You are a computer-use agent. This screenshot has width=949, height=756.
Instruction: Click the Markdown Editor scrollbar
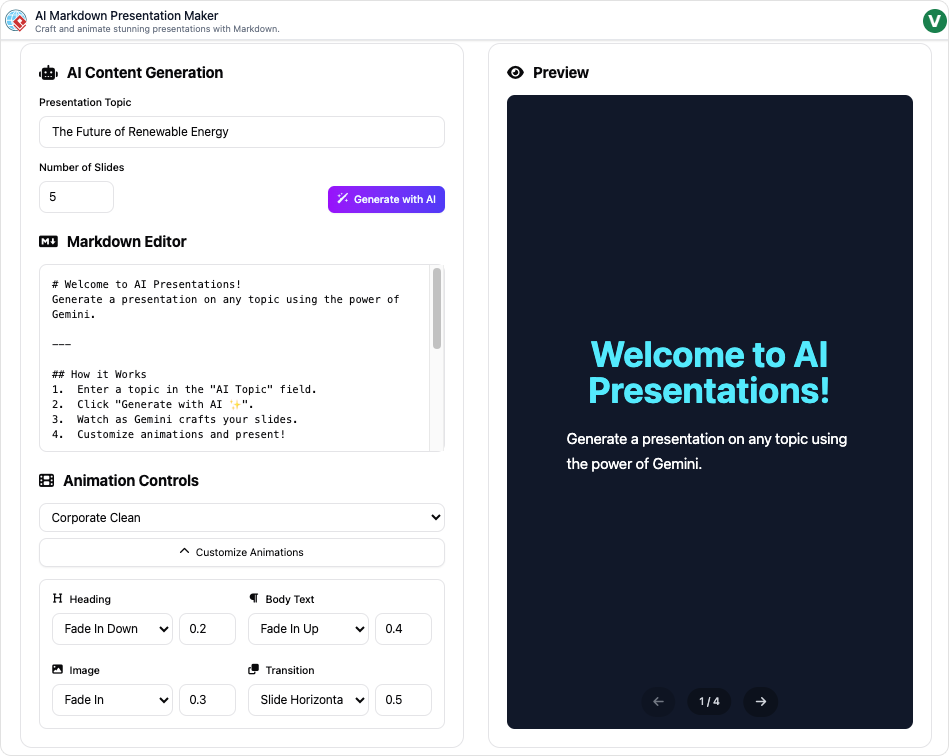(436, 310)
